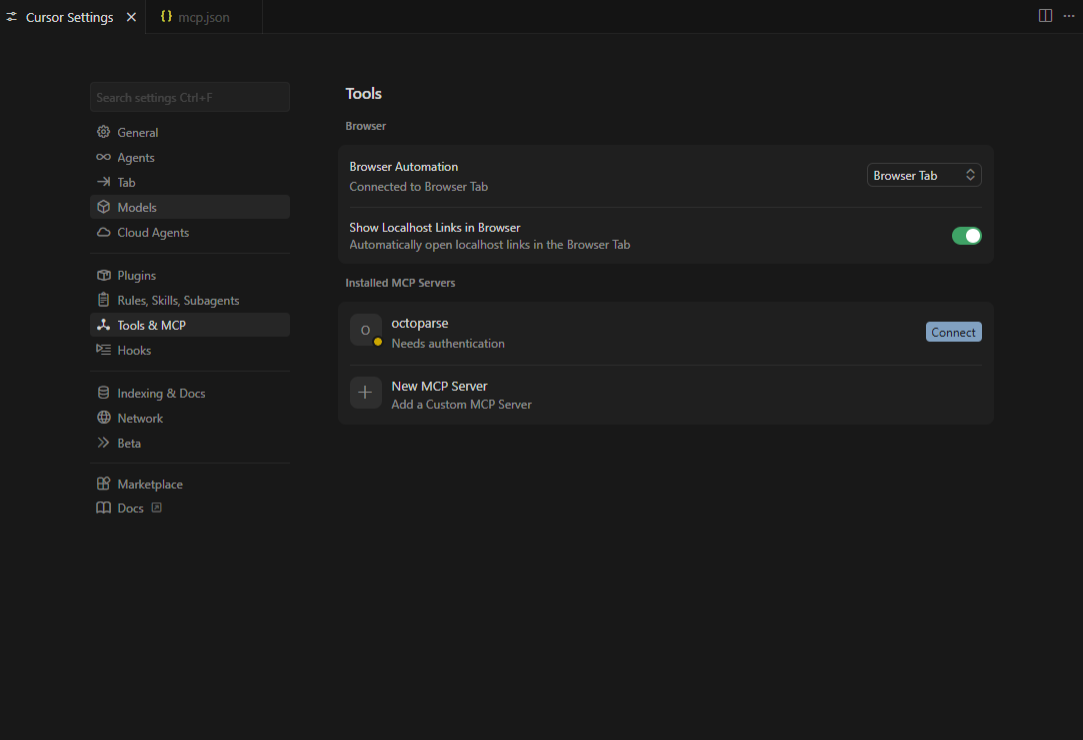Click the Models cube icon

coord(103,207)
